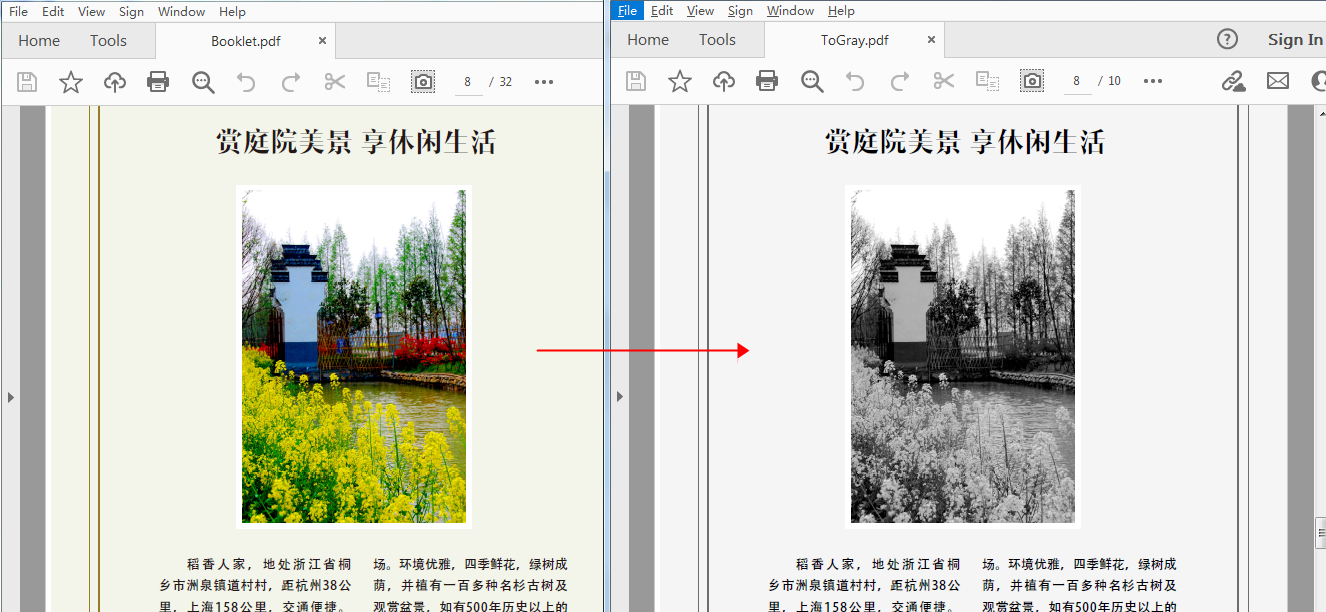
Task: Open Sign menu in ToGray.pdf window
Action: (x=740, y=11)
